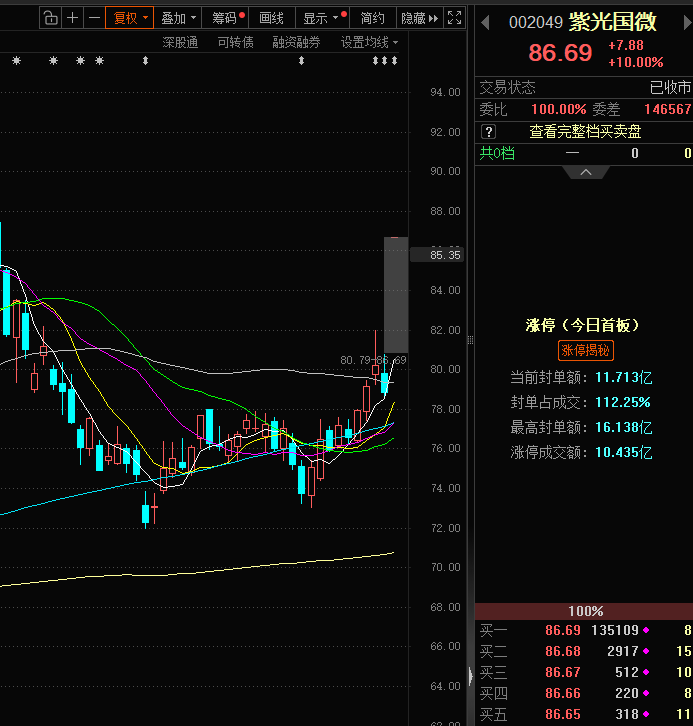
Task: Click 已收市 trading status
Action: coord(670,88)
